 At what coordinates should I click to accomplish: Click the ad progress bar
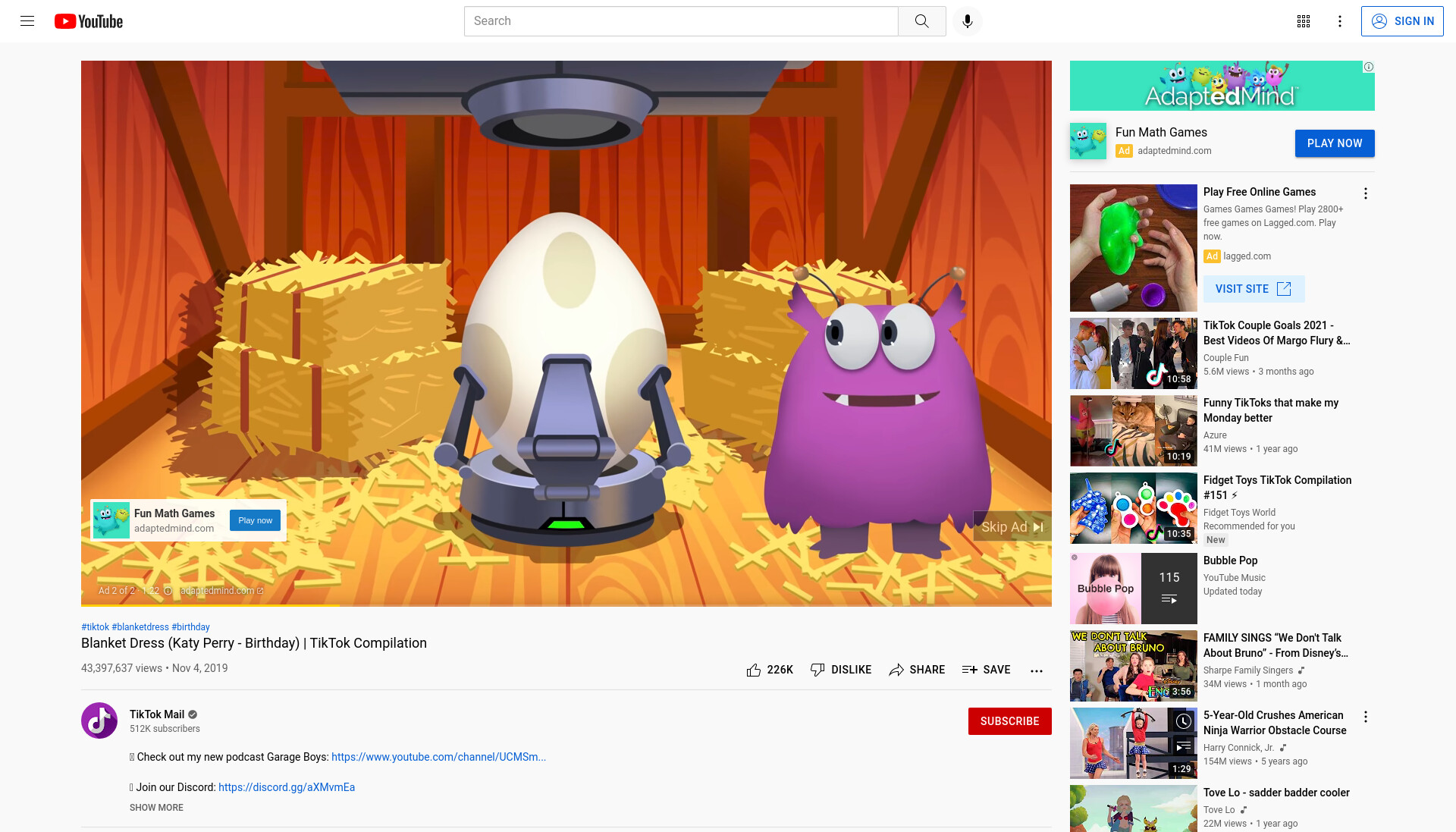pyautogui.click(x=566, y=604)
